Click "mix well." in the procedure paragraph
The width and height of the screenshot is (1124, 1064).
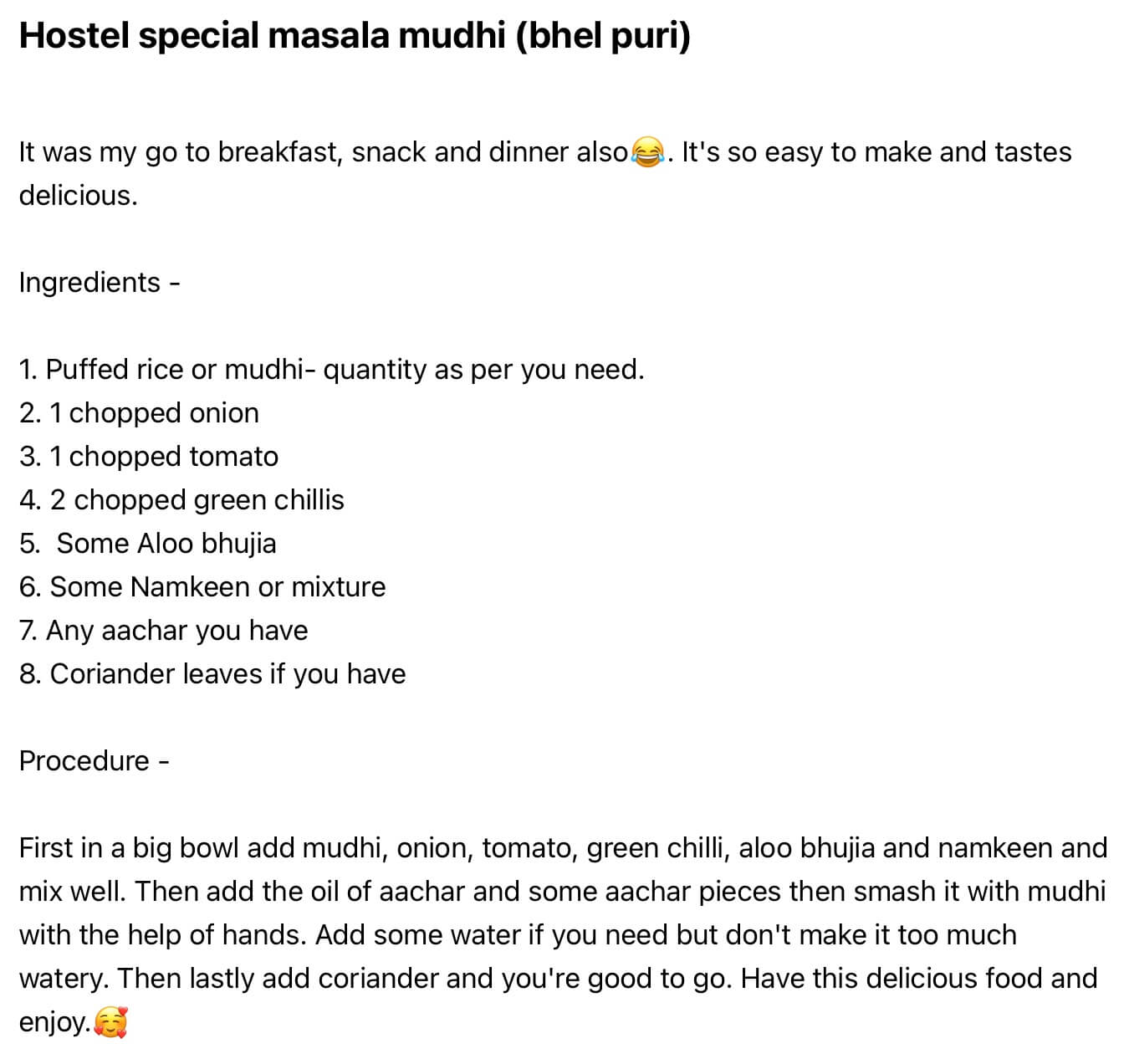72,892
